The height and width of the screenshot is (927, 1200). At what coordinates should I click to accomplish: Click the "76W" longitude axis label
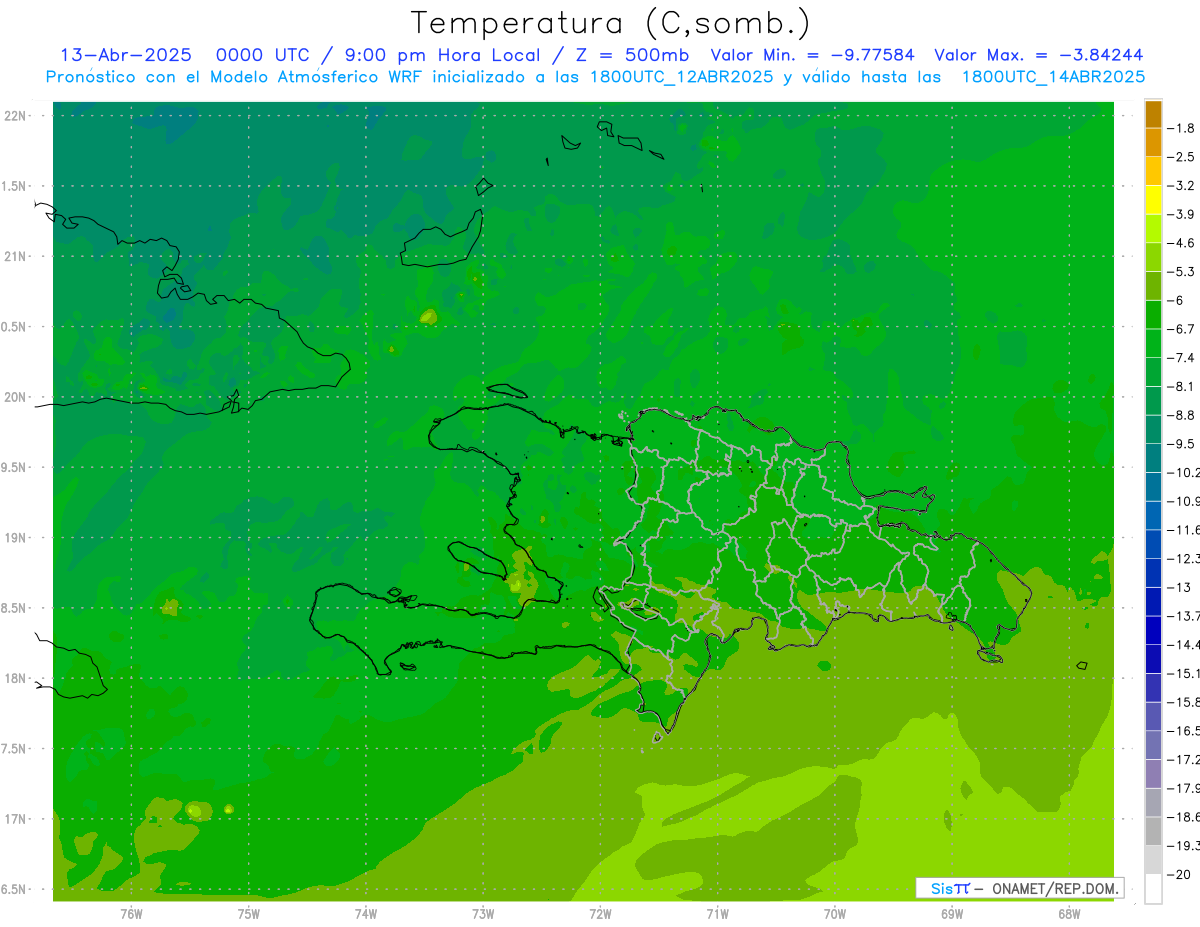click(131, 914)
